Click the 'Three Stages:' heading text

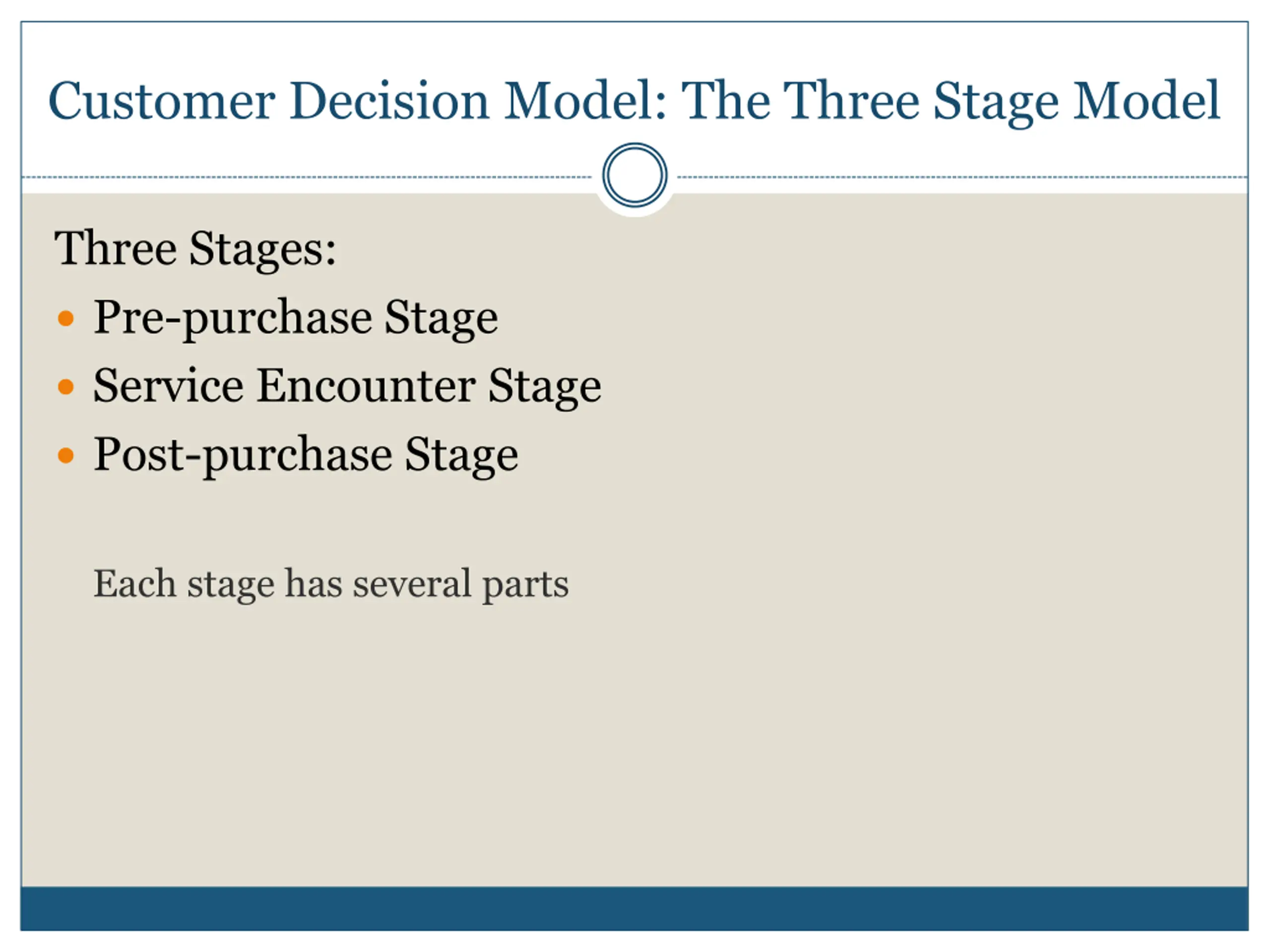pyautogui.click(x=194, y=248)
